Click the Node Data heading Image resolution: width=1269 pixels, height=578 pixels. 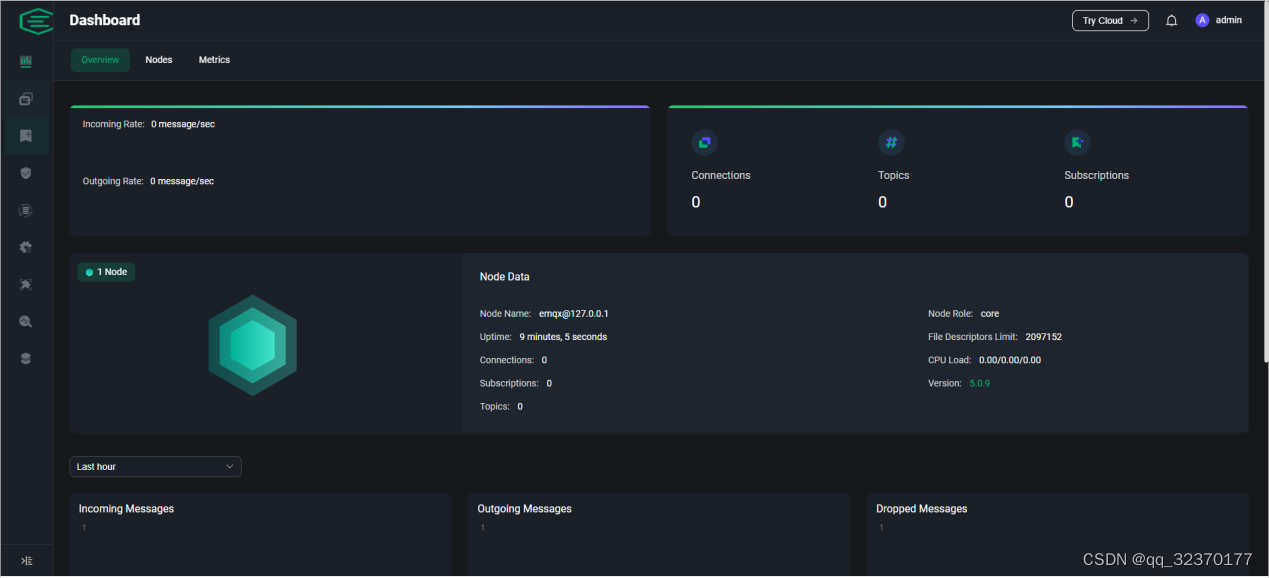[x=505, y=277]
